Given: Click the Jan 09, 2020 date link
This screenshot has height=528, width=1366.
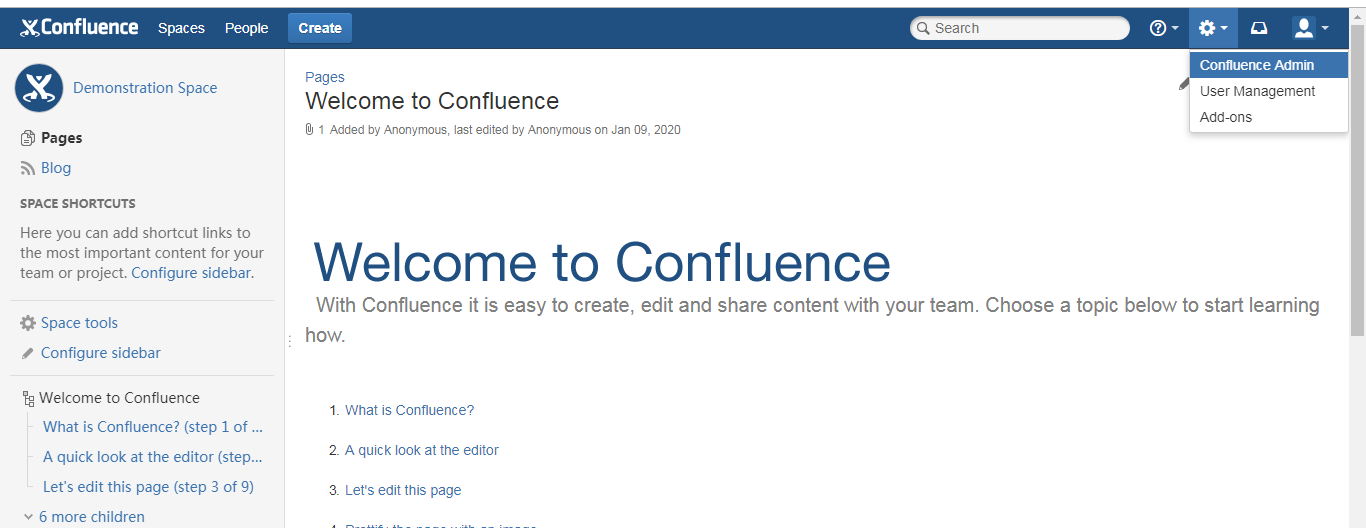Looking at the screenshot, I should tap(646, 130).
